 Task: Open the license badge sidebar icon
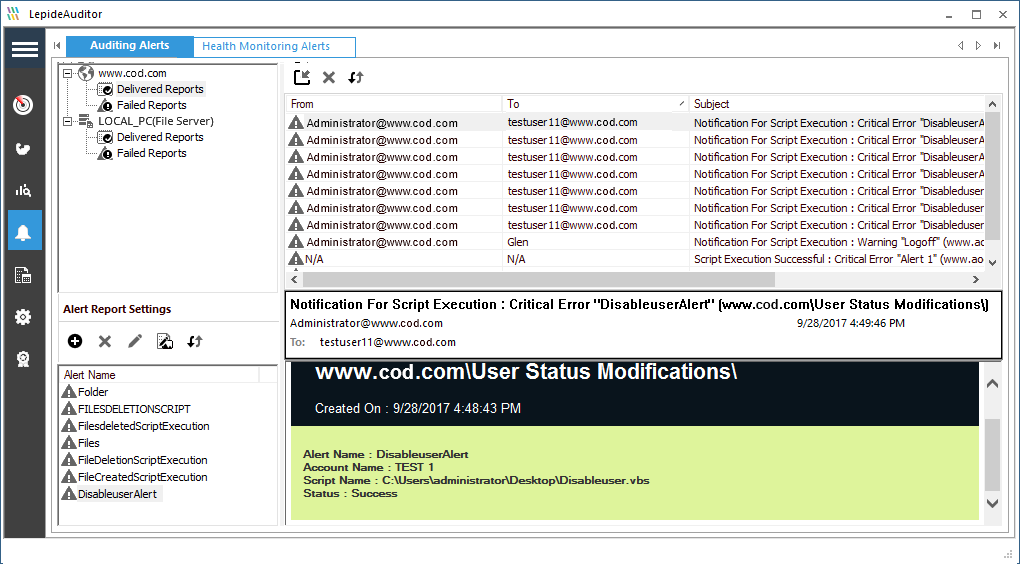[23, 360]
